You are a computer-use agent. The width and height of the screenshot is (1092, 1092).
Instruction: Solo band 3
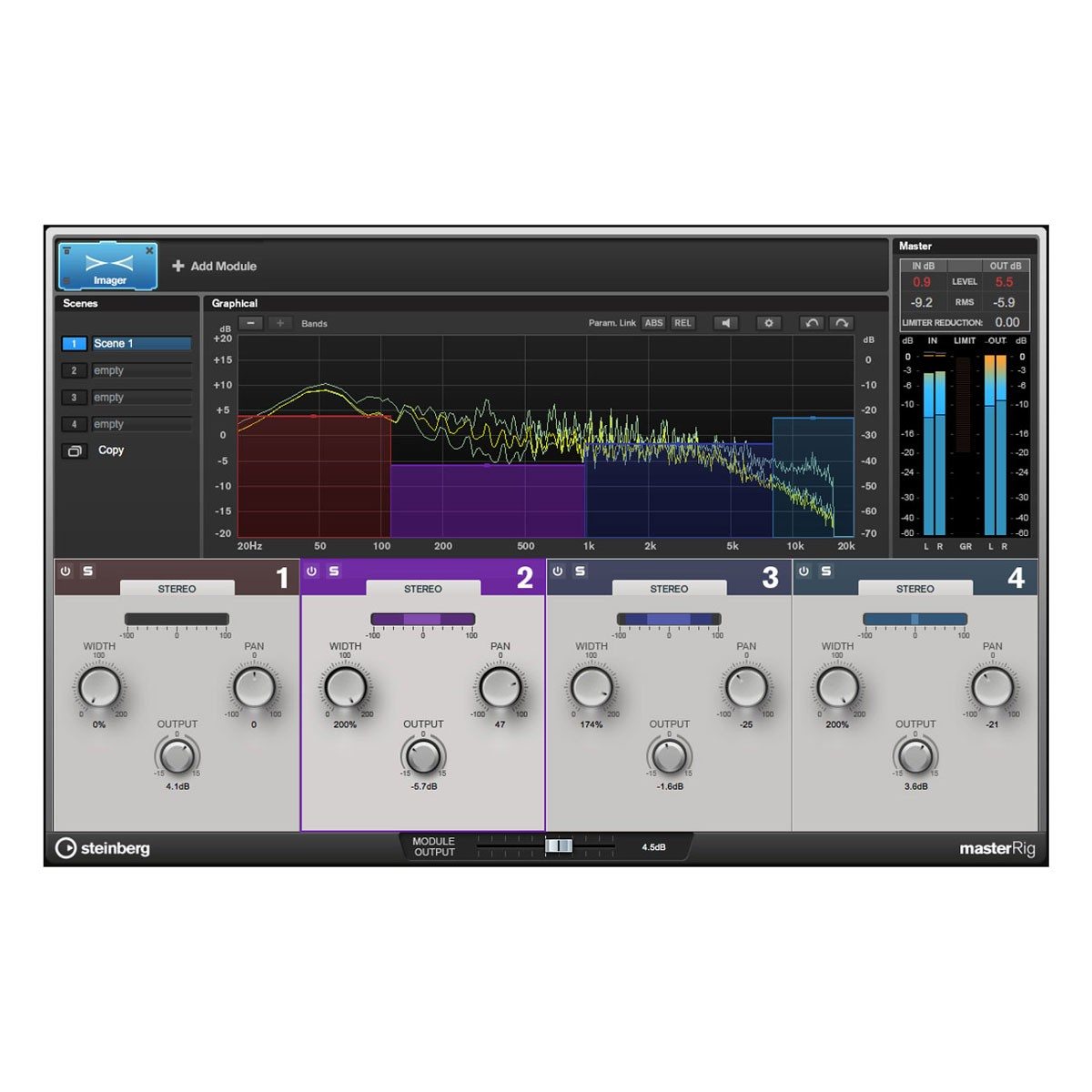580,571
